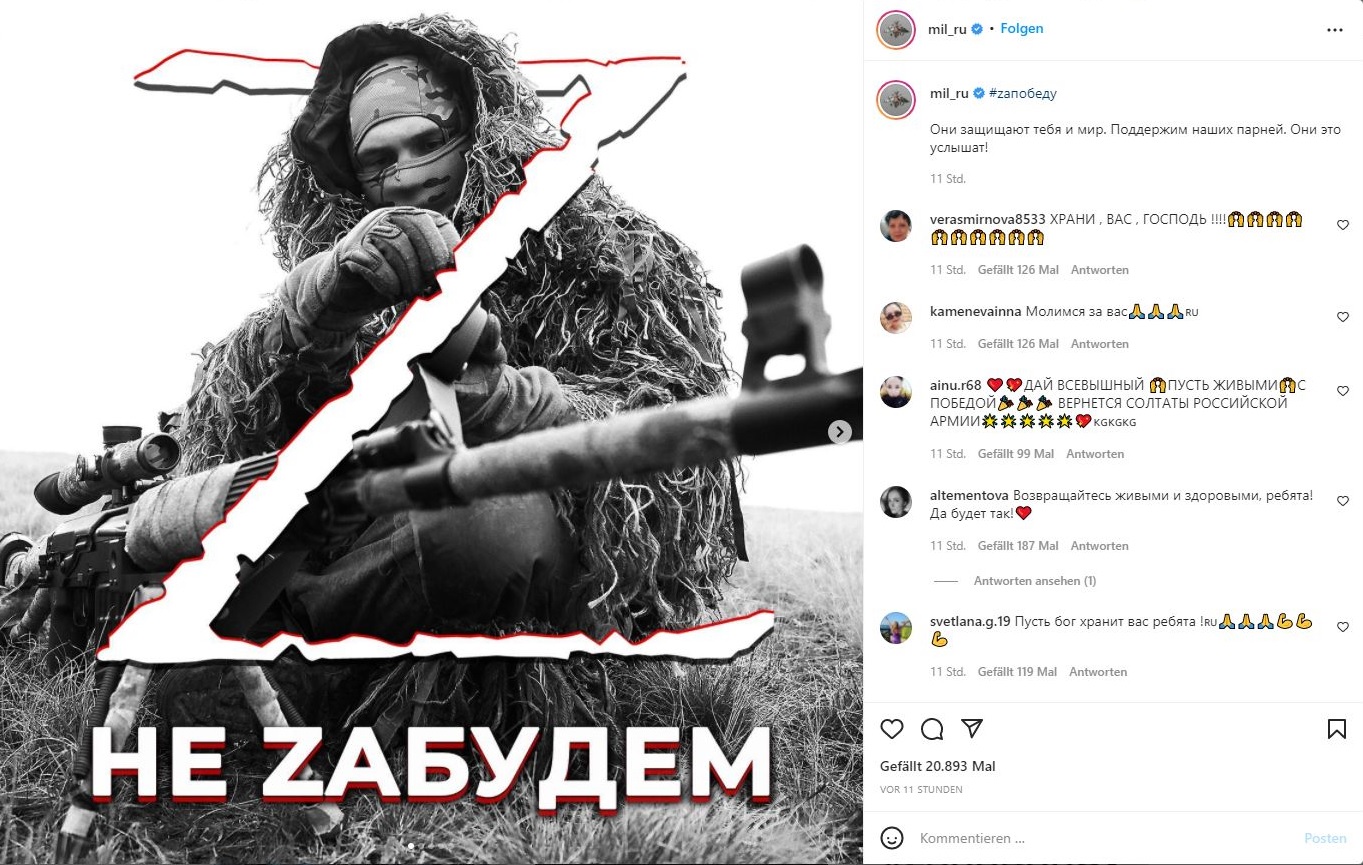Share the post with the paper plane icon
The width and height of the screenshot is (1363, 865).
pos(971,728)
